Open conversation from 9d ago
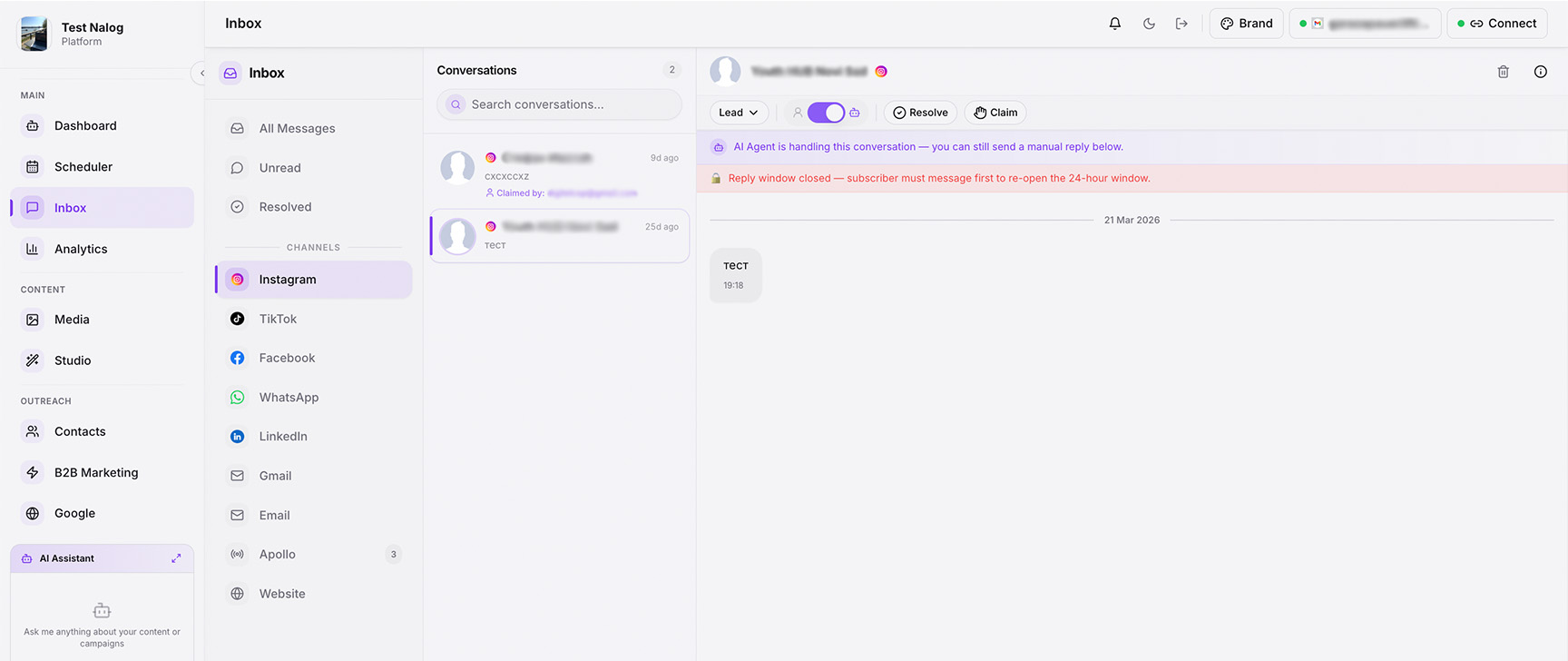This screenshot has height=661, width=1568. (559, 174)
